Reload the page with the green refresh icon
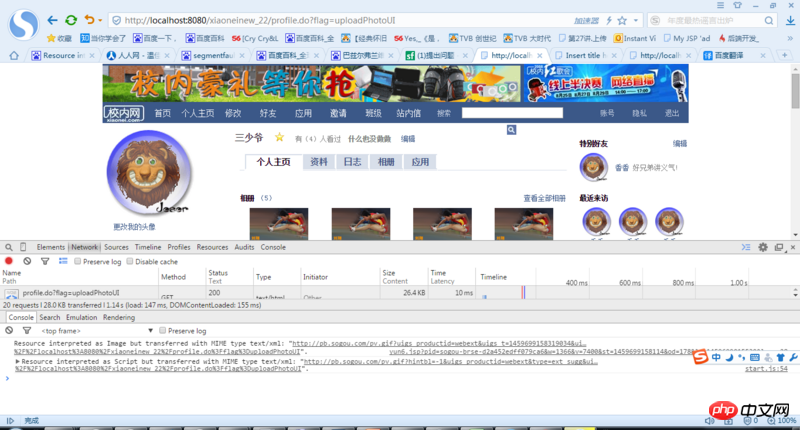800x430 pixels. 71,20
